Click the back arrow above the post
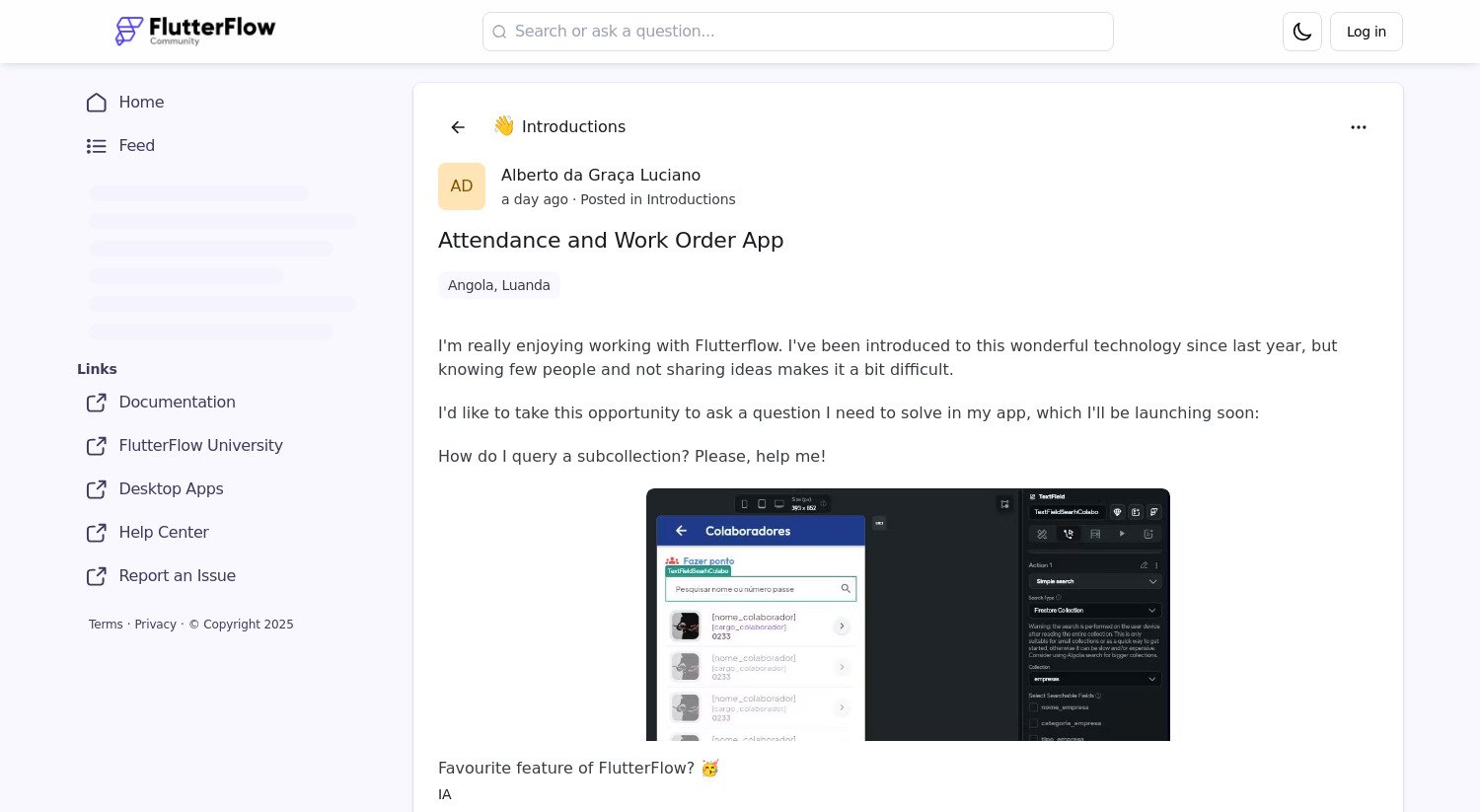Screen dimensions: 1480x812 [x=458, y=127]
